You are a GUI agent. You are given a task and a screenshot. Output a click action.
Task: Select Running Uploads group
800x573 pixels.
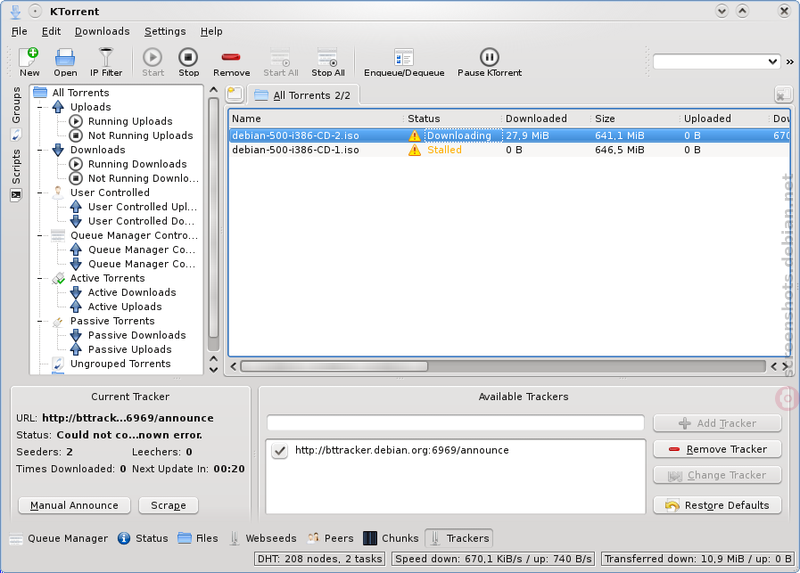130,121
